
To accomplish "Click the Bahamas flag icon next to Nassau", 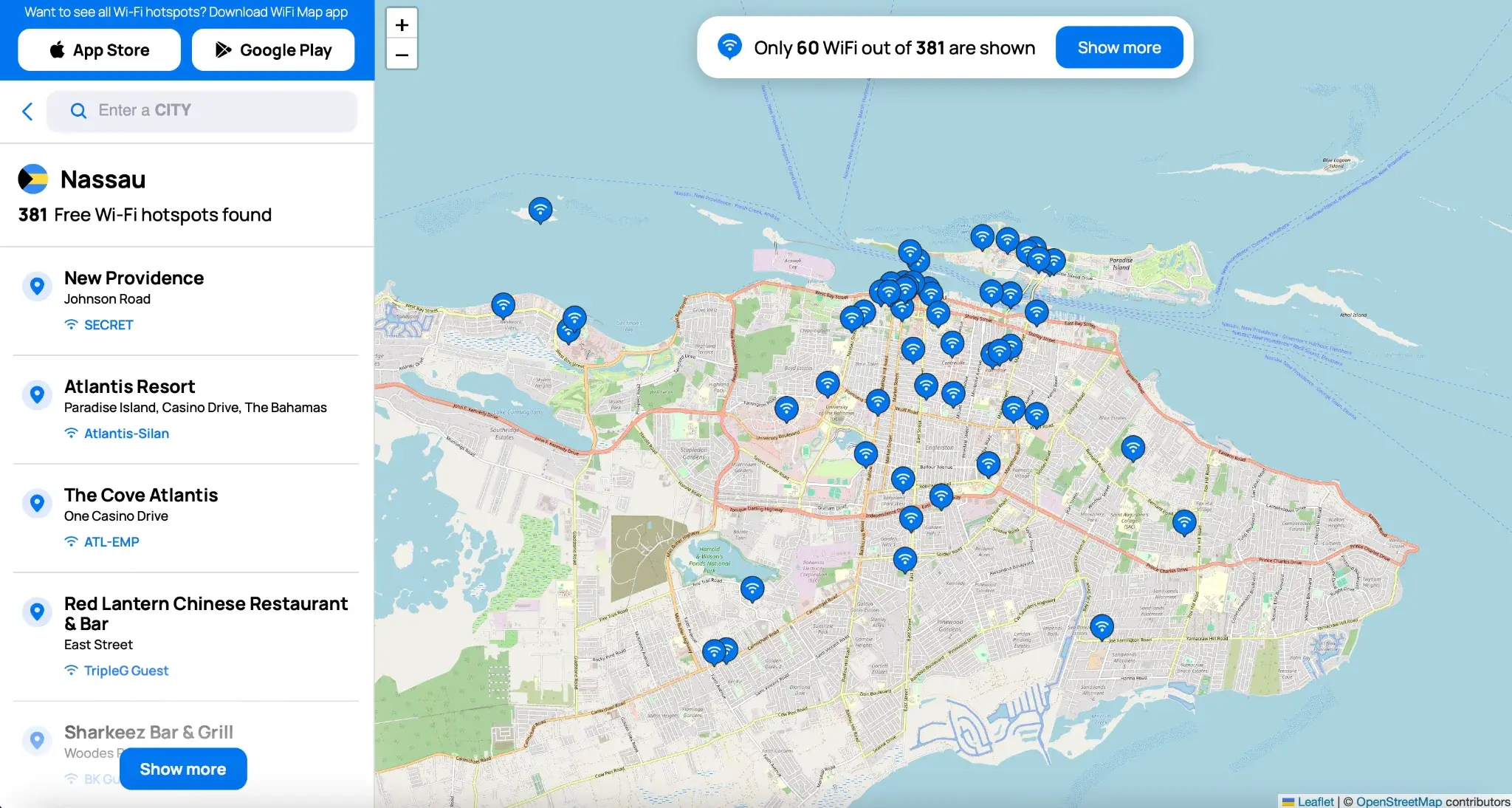I will click(x=32, y=178).
